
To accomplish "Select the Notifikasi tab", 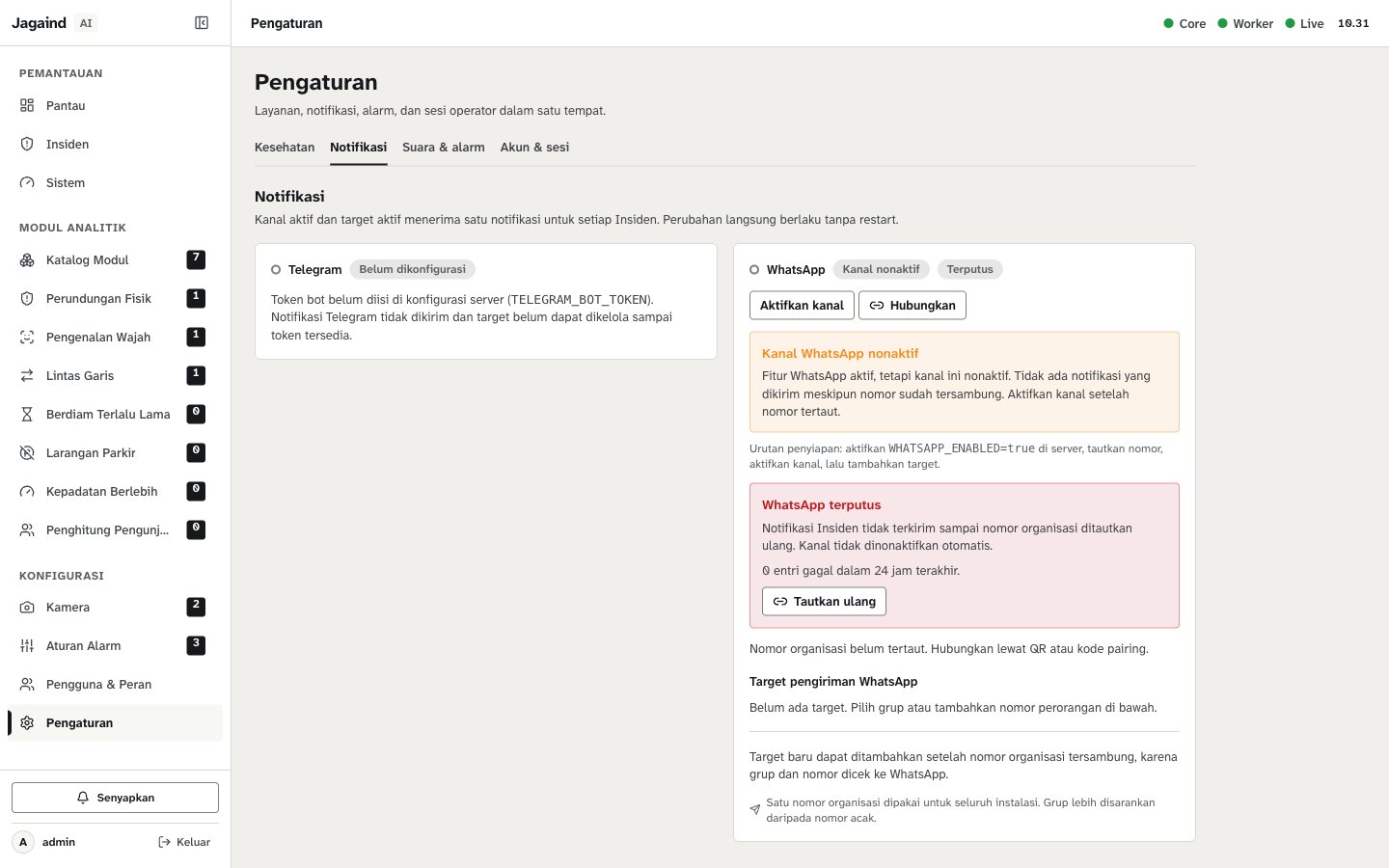I will point(359,148).
